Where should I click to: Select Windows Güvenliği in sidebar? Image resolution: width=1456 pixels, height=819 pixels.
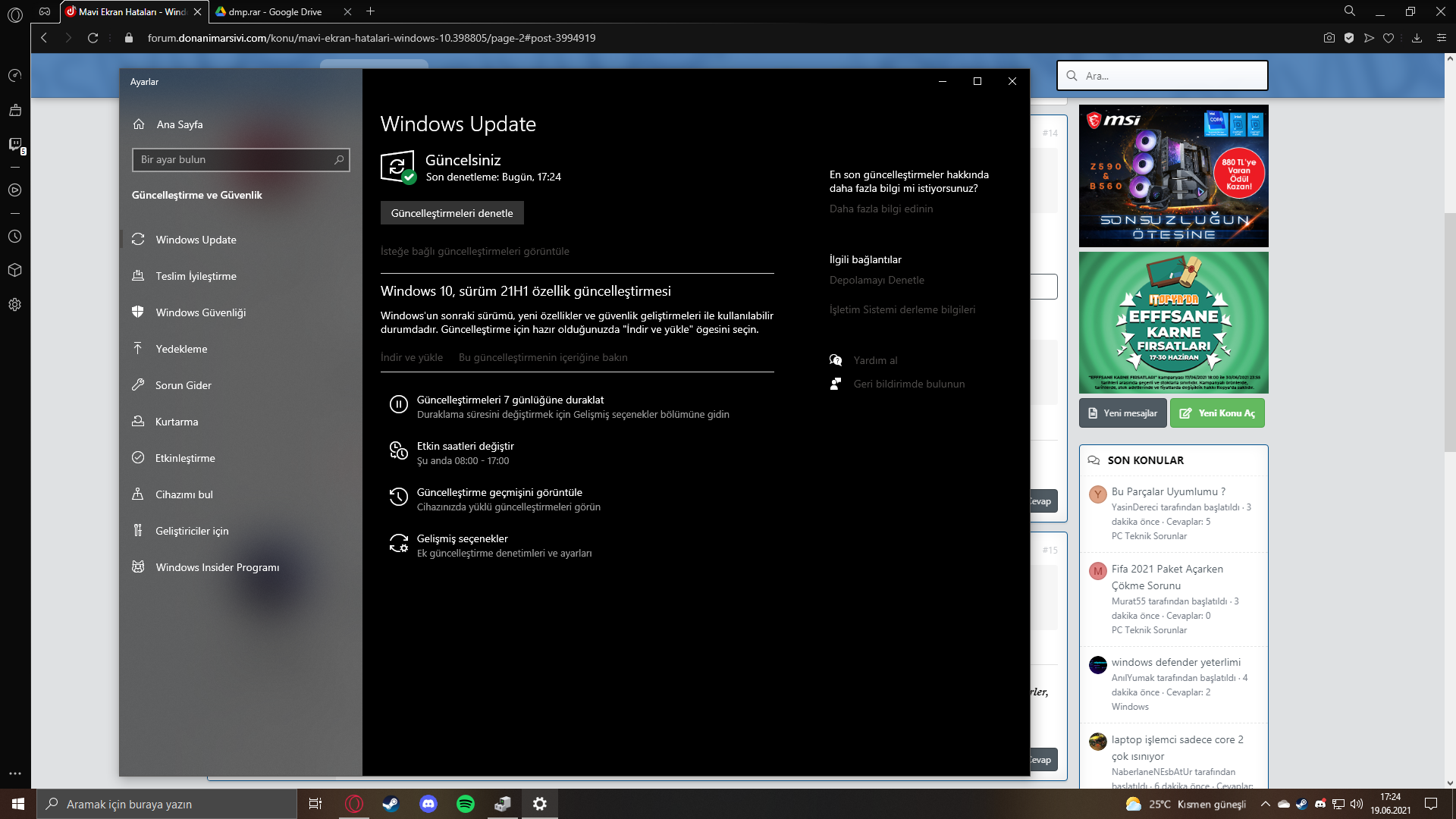(x=200, y=312)
